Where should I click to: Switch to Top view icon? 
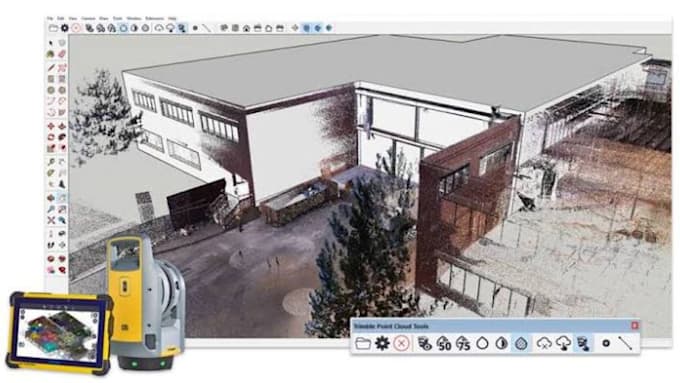click(235, 28)
